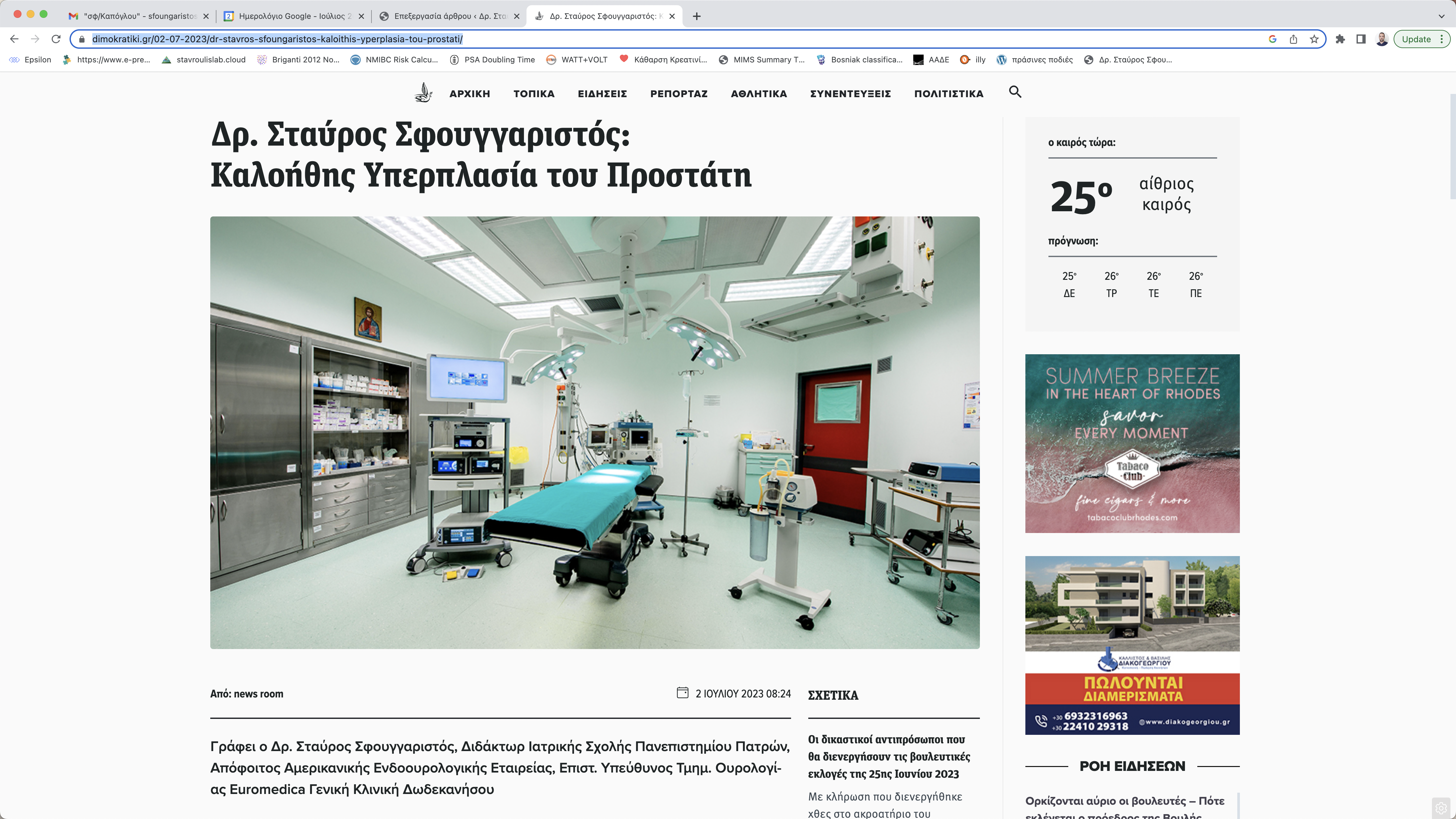Go back with the back arrow
Viewport: 1456px width, 819px height.
coord(15,39)
